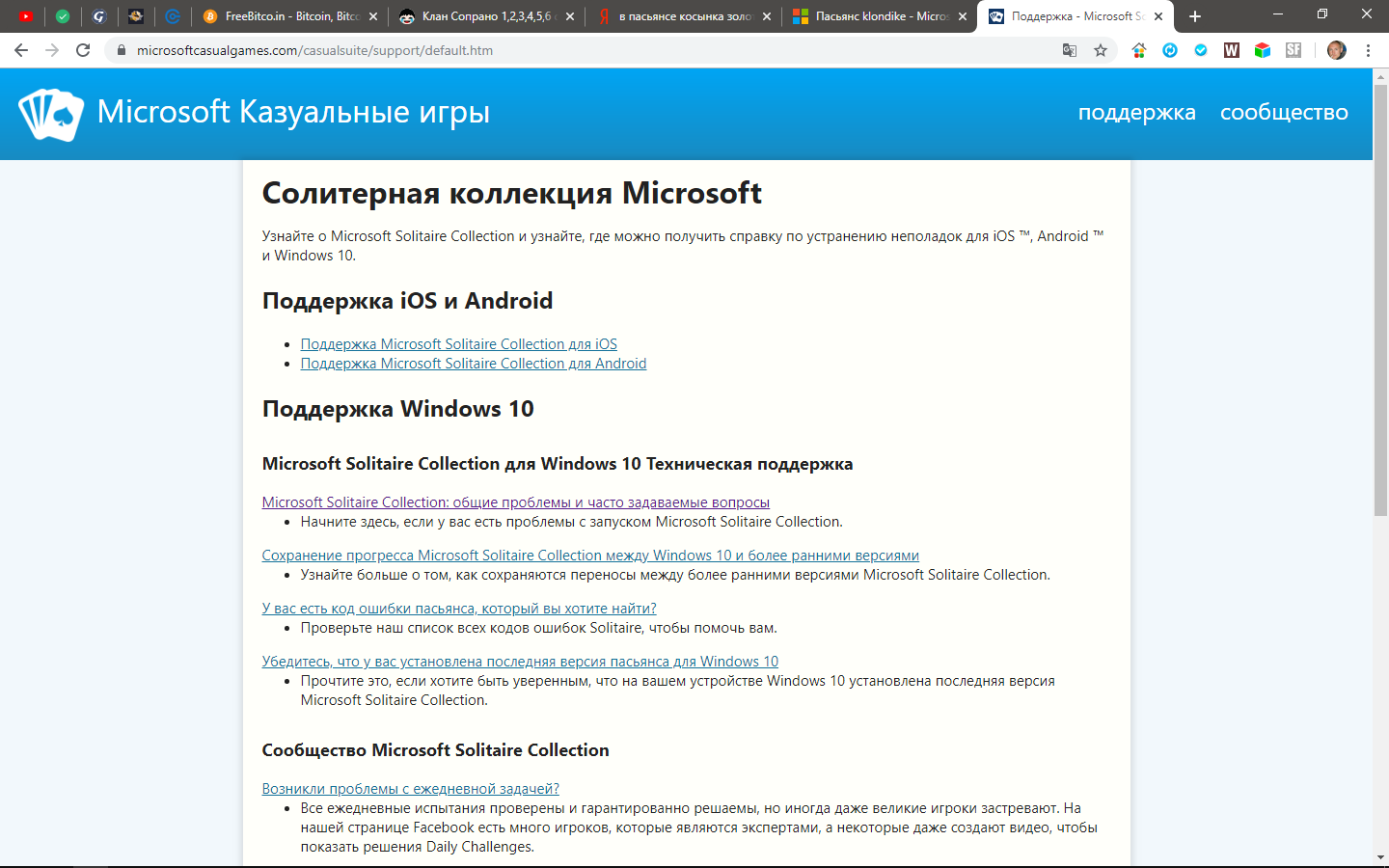Open Сохранение прогресса between Windows versions link
Screen dimensions: 1389x868
tap(590, 556)
